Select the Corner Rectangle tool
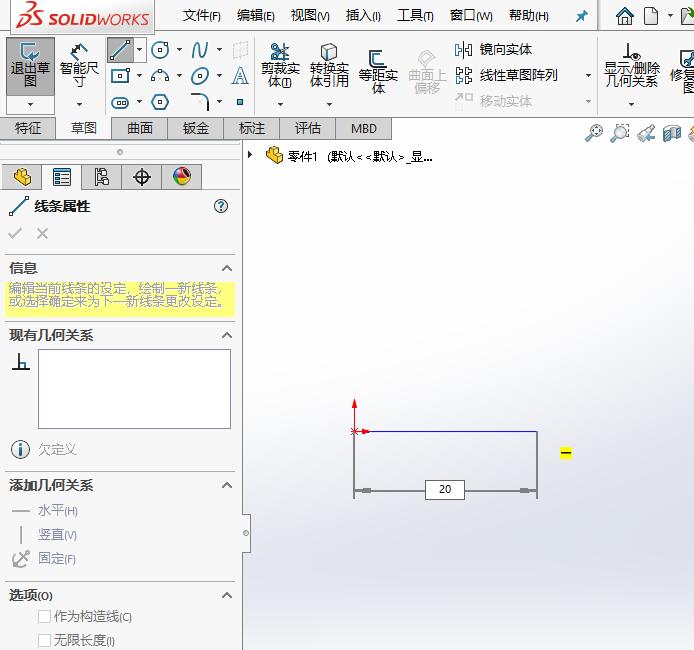This screenshot has width=694, height=650. pos(120,76)
